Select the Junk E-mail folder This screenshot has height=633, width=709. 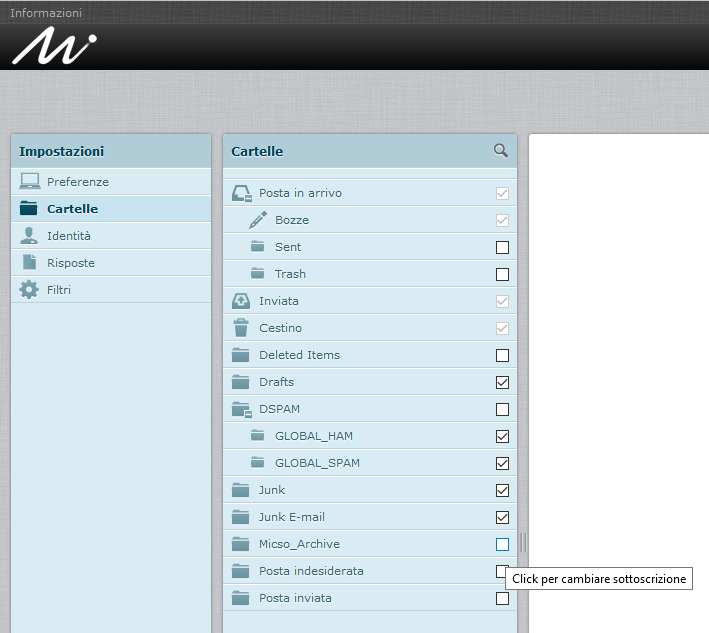[291, 517]
